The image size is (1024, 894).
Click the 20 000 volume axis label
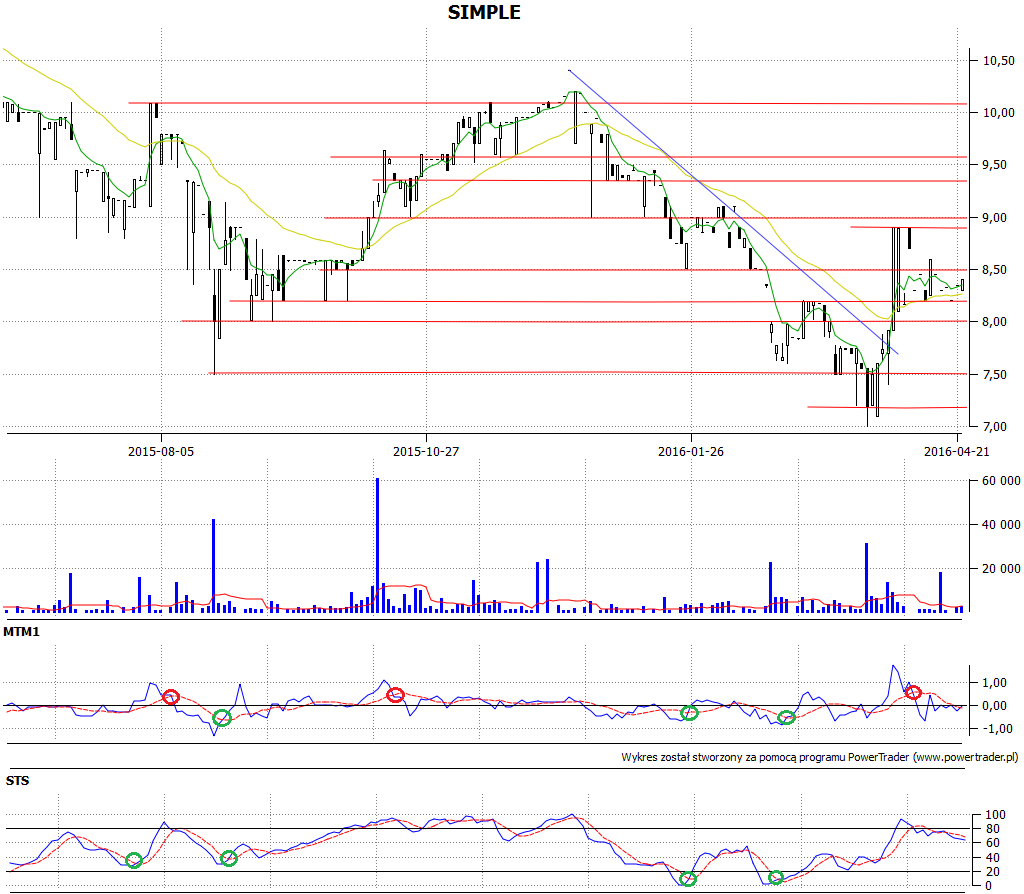click(x=1001, y=568)
